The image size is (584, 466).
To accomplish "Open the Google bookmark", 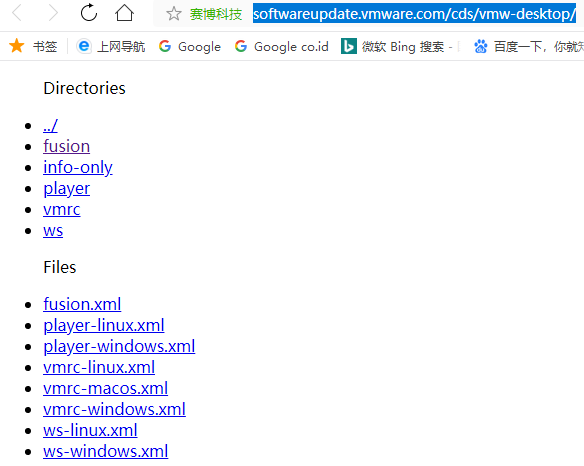I will (190, 47).
